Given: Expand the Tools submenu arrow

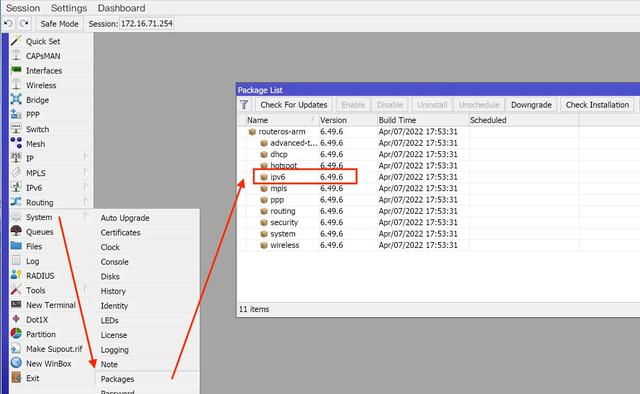Looking at the screenshot, I should [85, 290].
